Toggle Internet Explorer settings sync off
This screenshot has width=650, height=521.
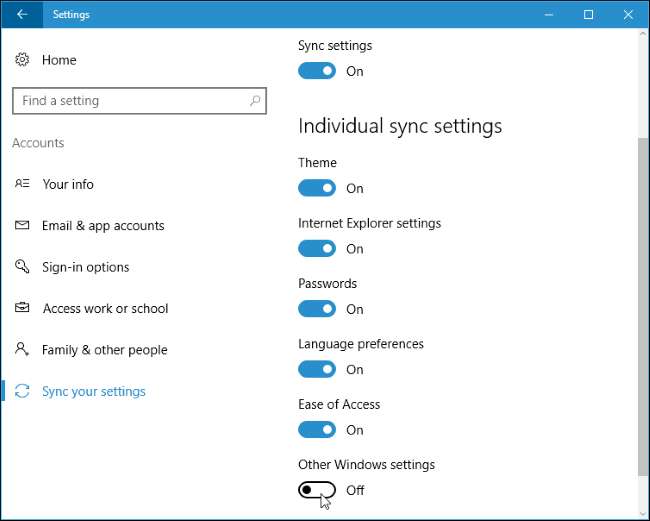click(317, 249)
